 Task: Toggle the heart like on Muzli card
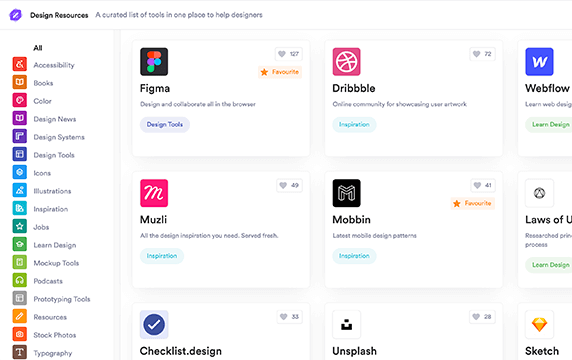(x=289, y=185)
